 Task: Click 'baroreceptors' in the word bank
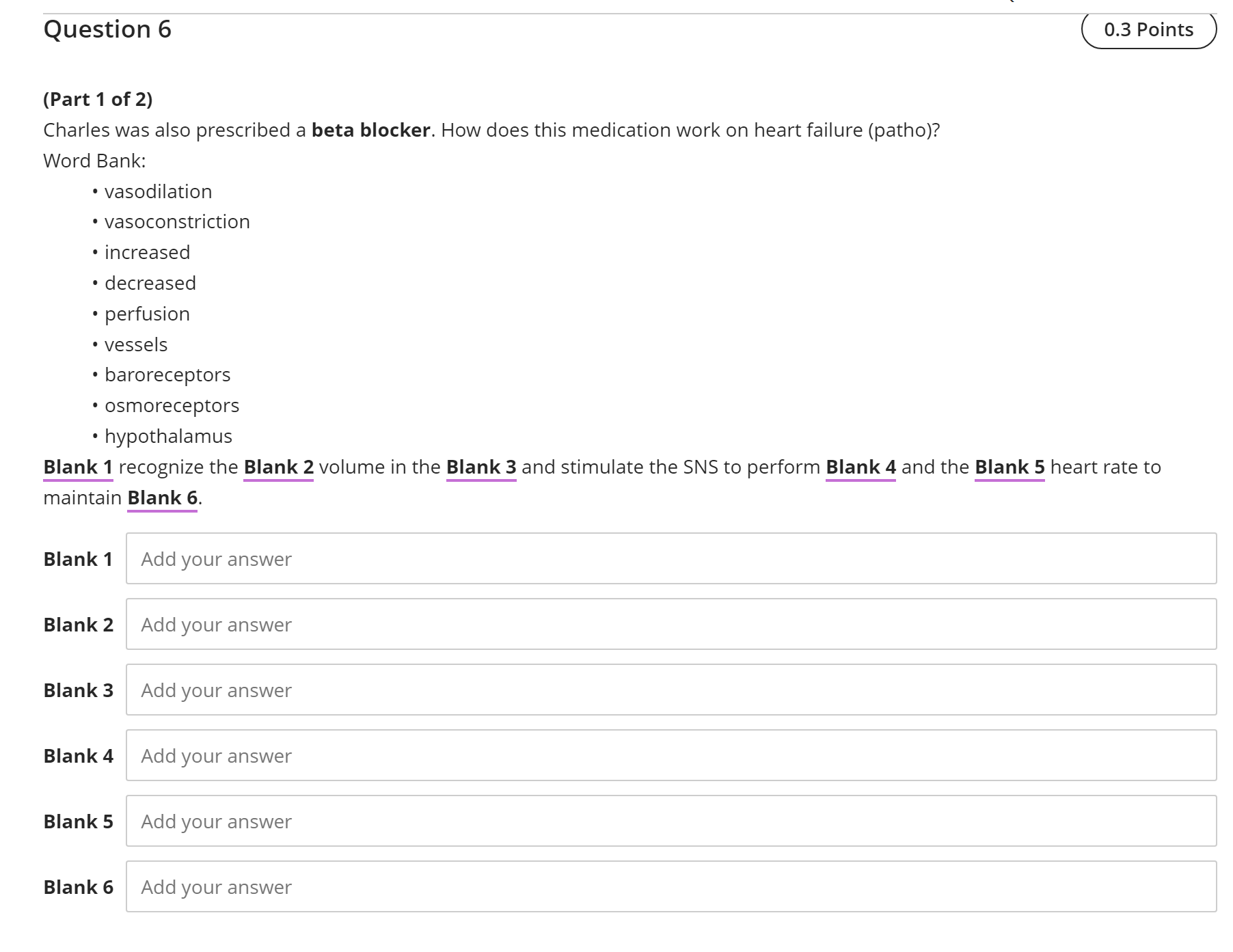click(x=167, y=375)
